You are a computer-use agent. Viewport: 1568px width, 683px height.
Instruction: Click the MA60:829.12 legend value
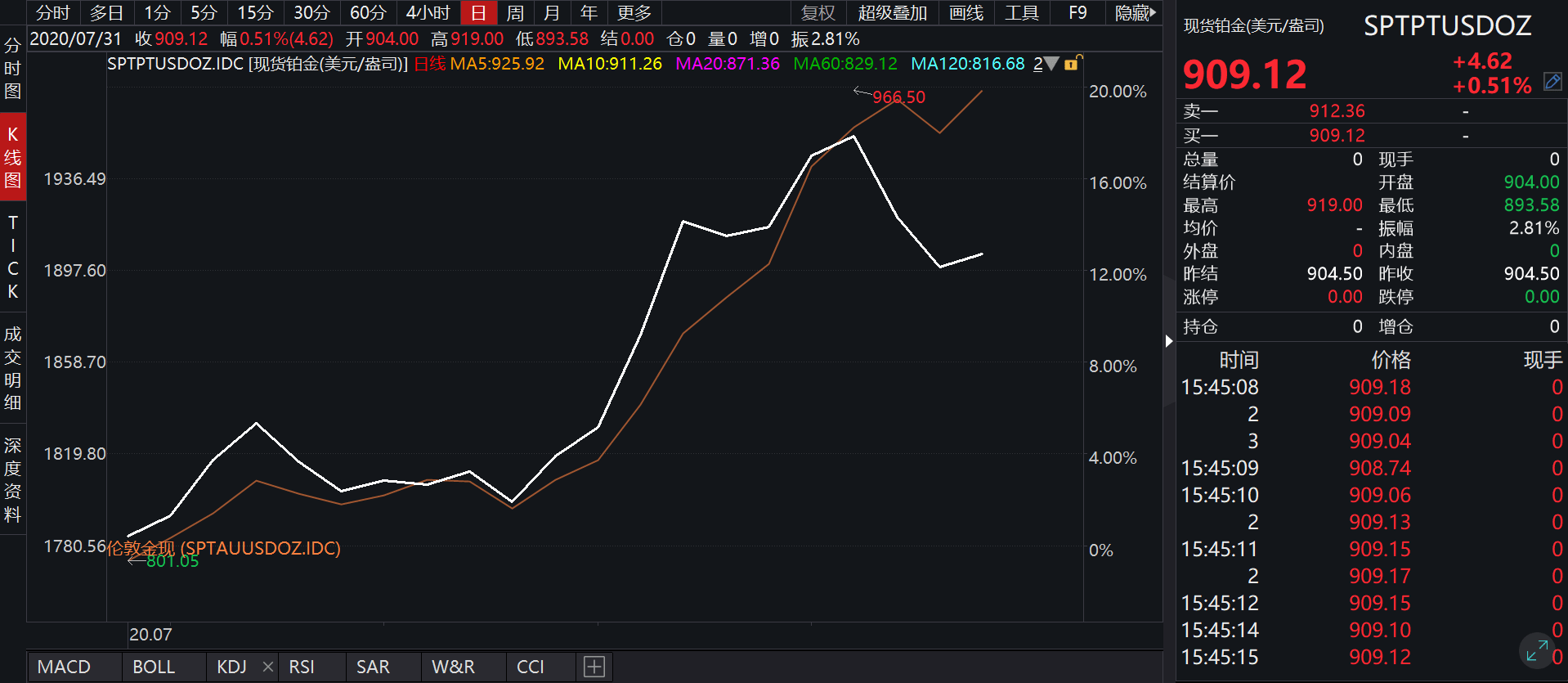coord(845,64)
